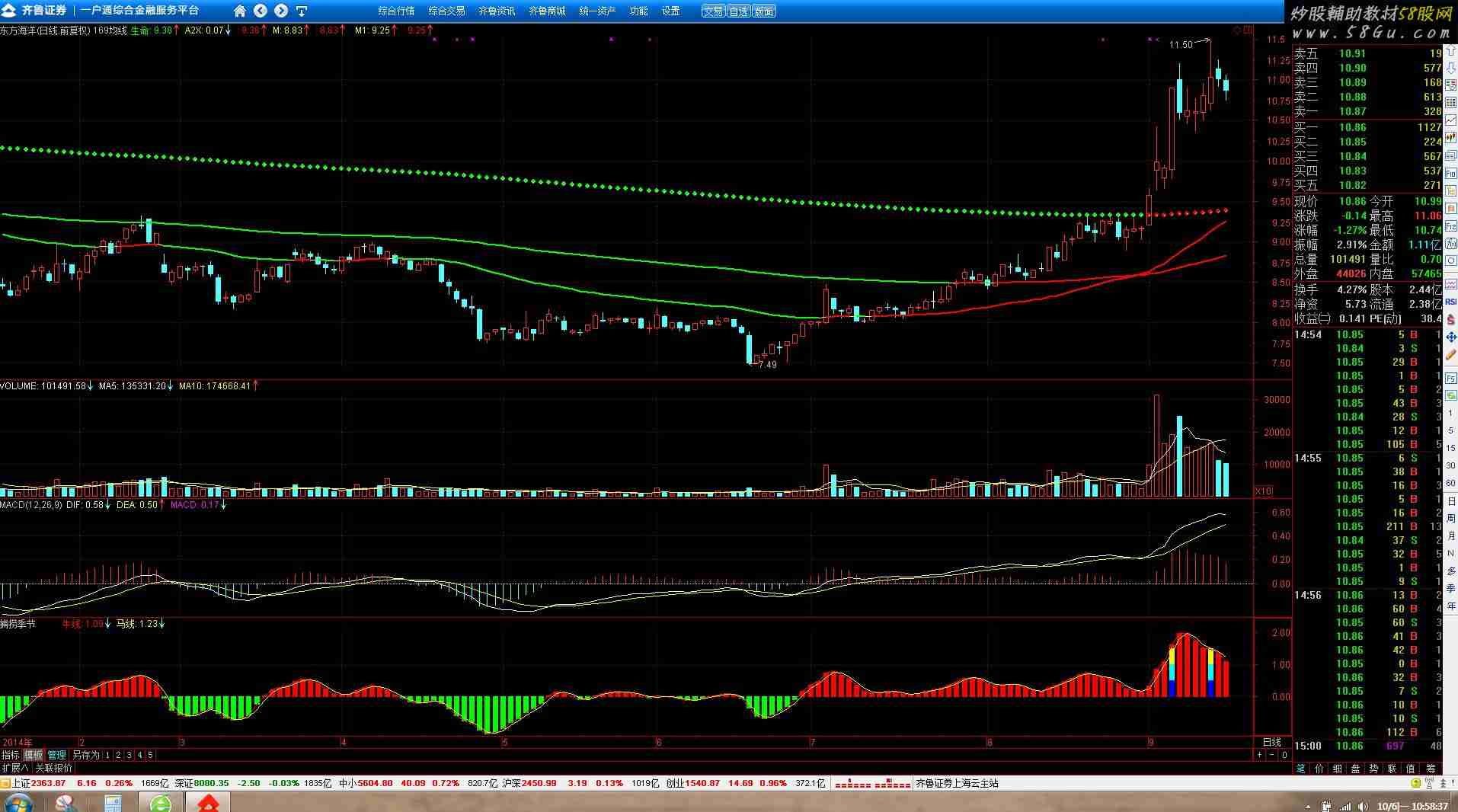Open the 综合行情 menu
Viewport: 1458px width, 812px height.
coord(396,11)
